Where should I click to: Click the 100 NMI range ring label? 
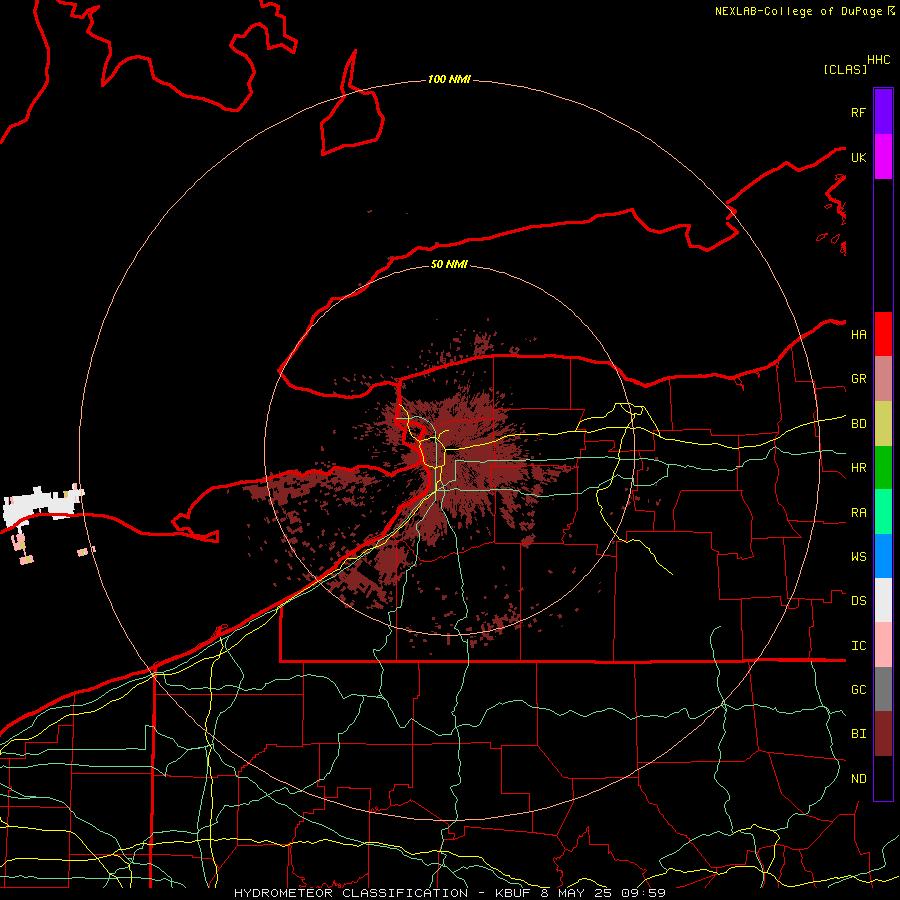click(449, 79)
